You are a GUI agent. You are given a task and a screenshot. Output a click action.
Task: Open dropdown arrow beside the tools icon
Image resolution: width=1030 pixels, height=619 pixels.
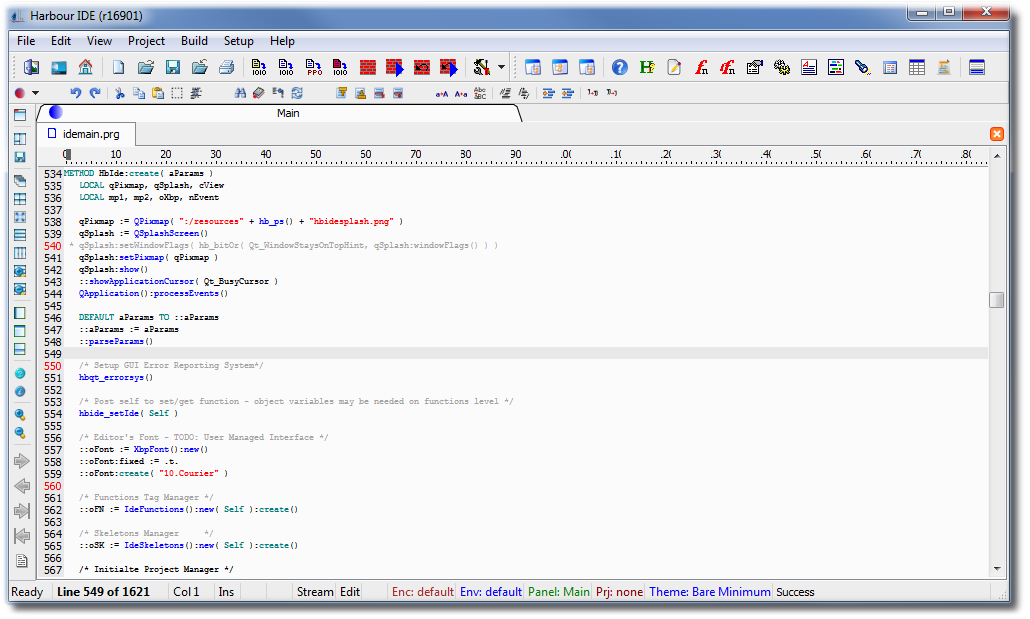[x=501, y=68]
